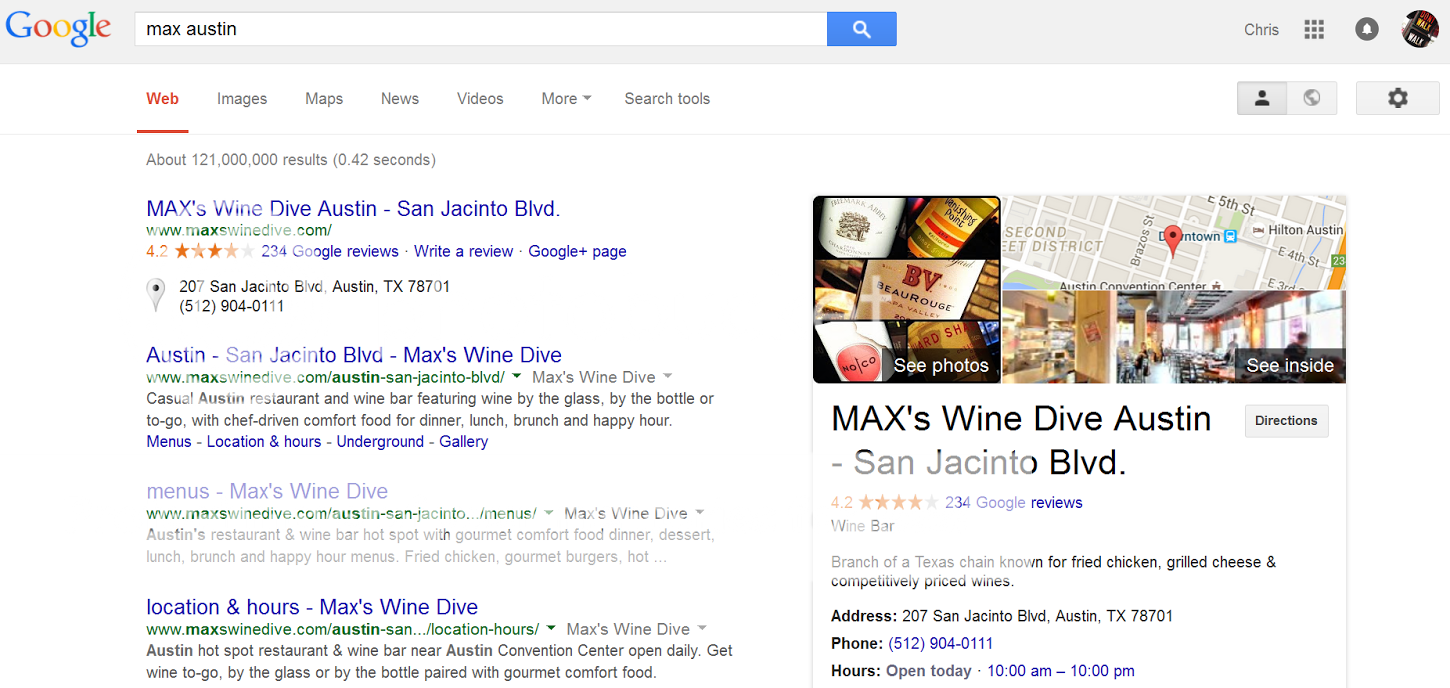Click the Directions button
The height and width of the screenshot is (688, 1450).
tap(1286, 421)
